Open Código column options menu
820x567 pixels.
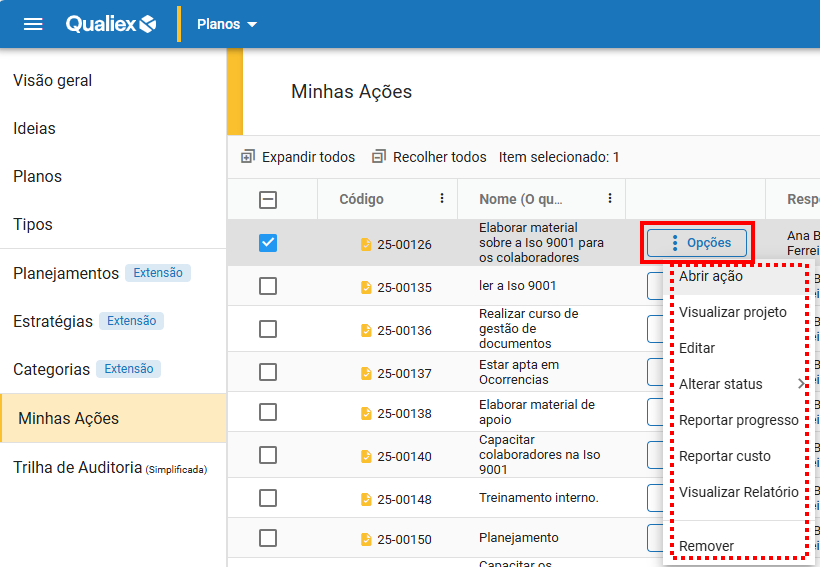tap(442, 199)
